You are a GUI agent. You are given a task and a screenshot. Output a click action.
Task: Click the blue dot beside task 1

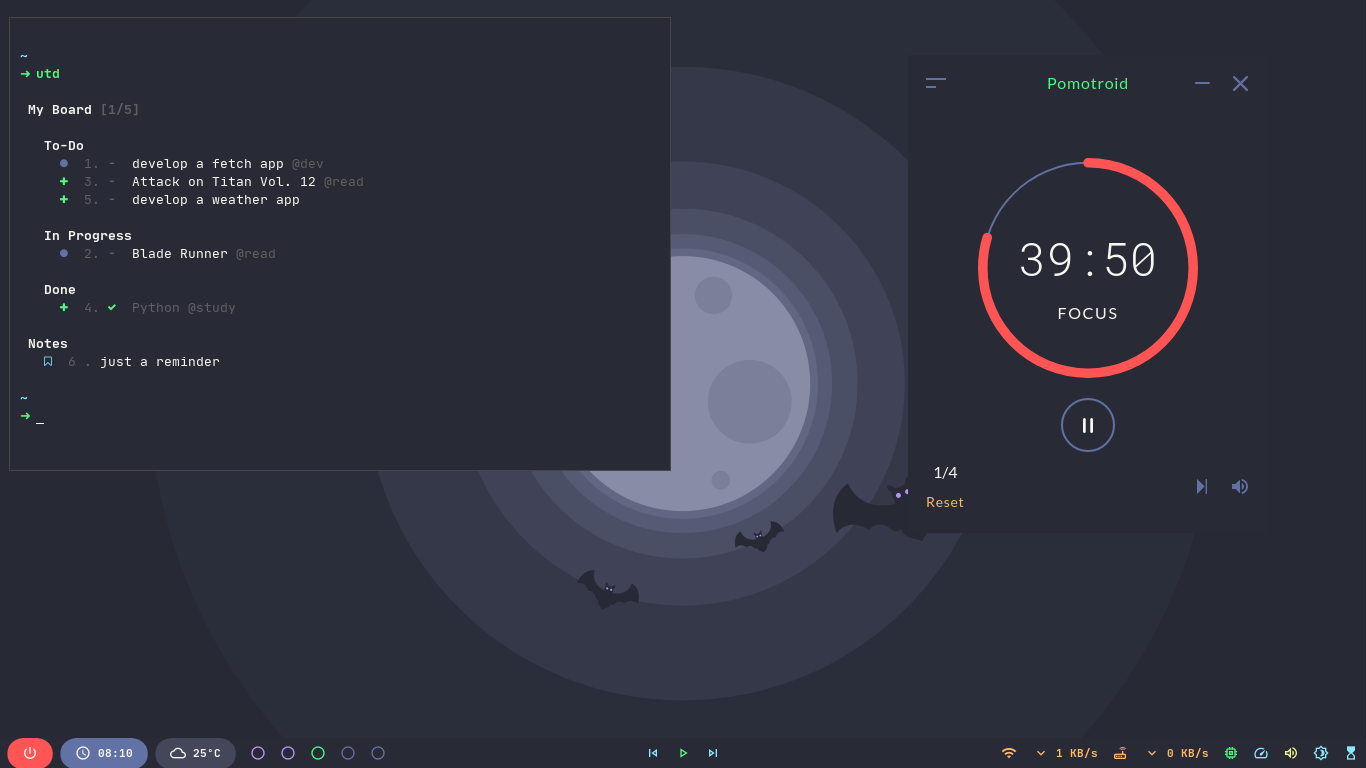[64, 163]
